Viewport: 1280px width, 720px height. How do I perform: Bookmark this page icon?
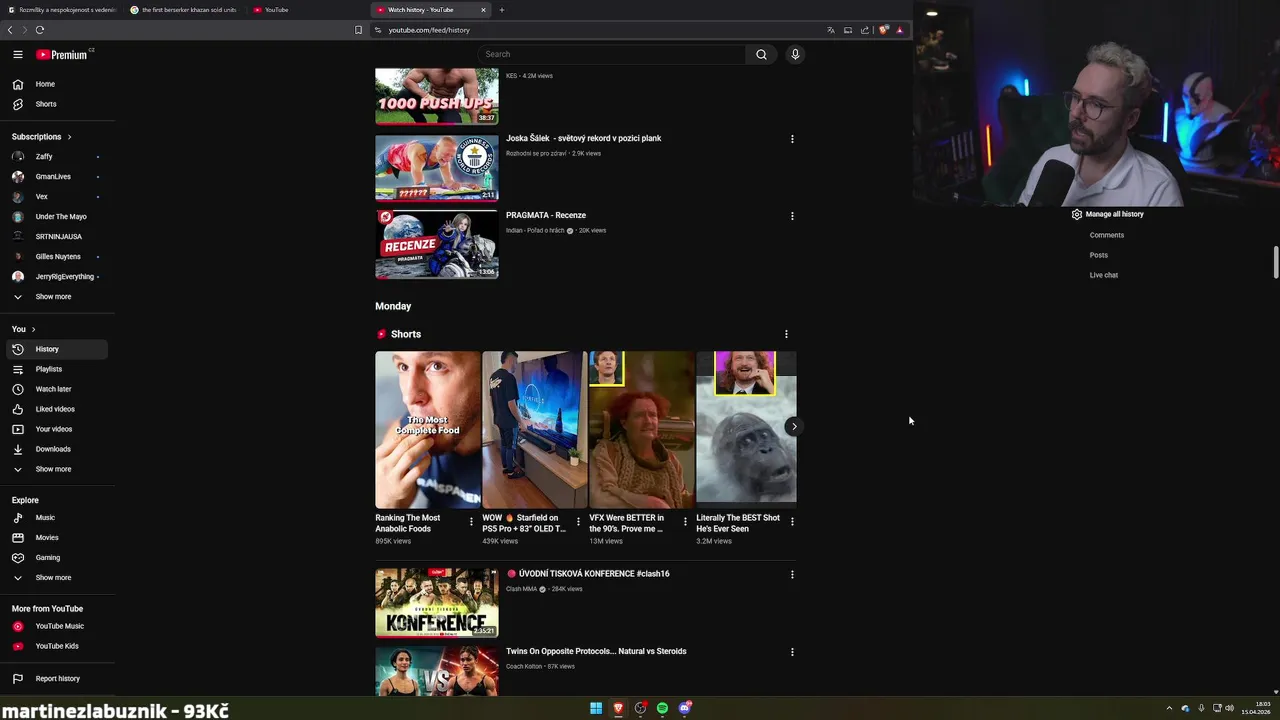pyautogui.click(x=358, y=30)
